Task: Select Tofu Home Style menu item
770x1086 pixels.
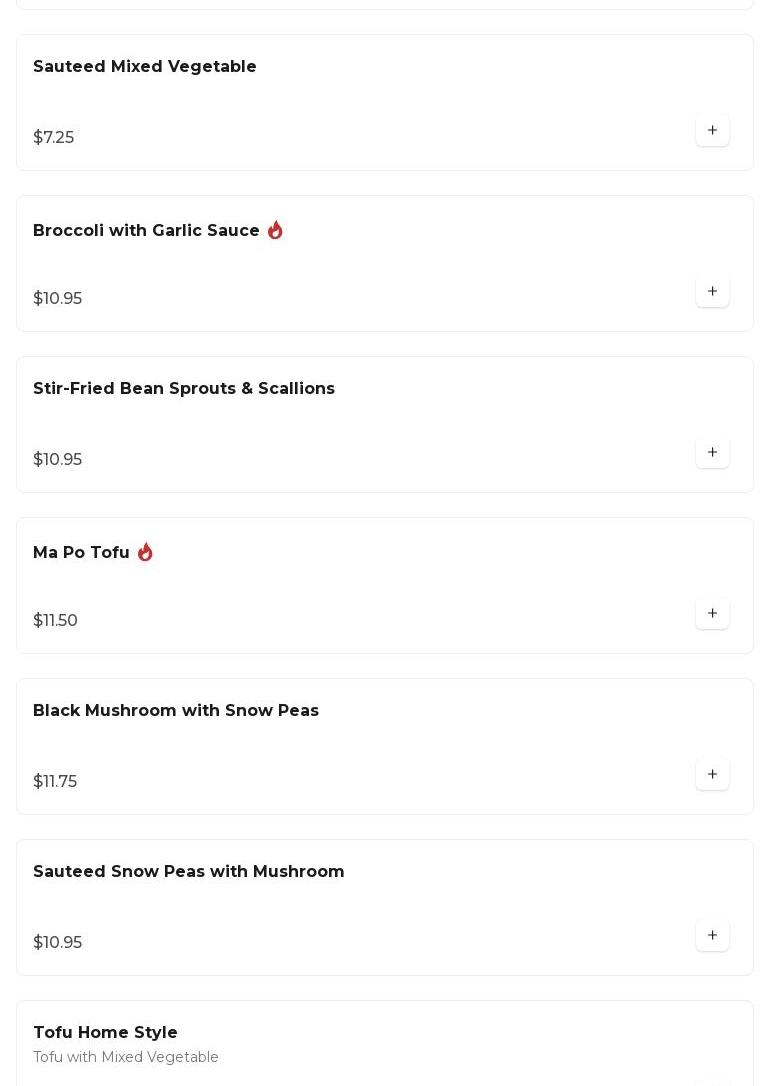Action: [105, 1033]
